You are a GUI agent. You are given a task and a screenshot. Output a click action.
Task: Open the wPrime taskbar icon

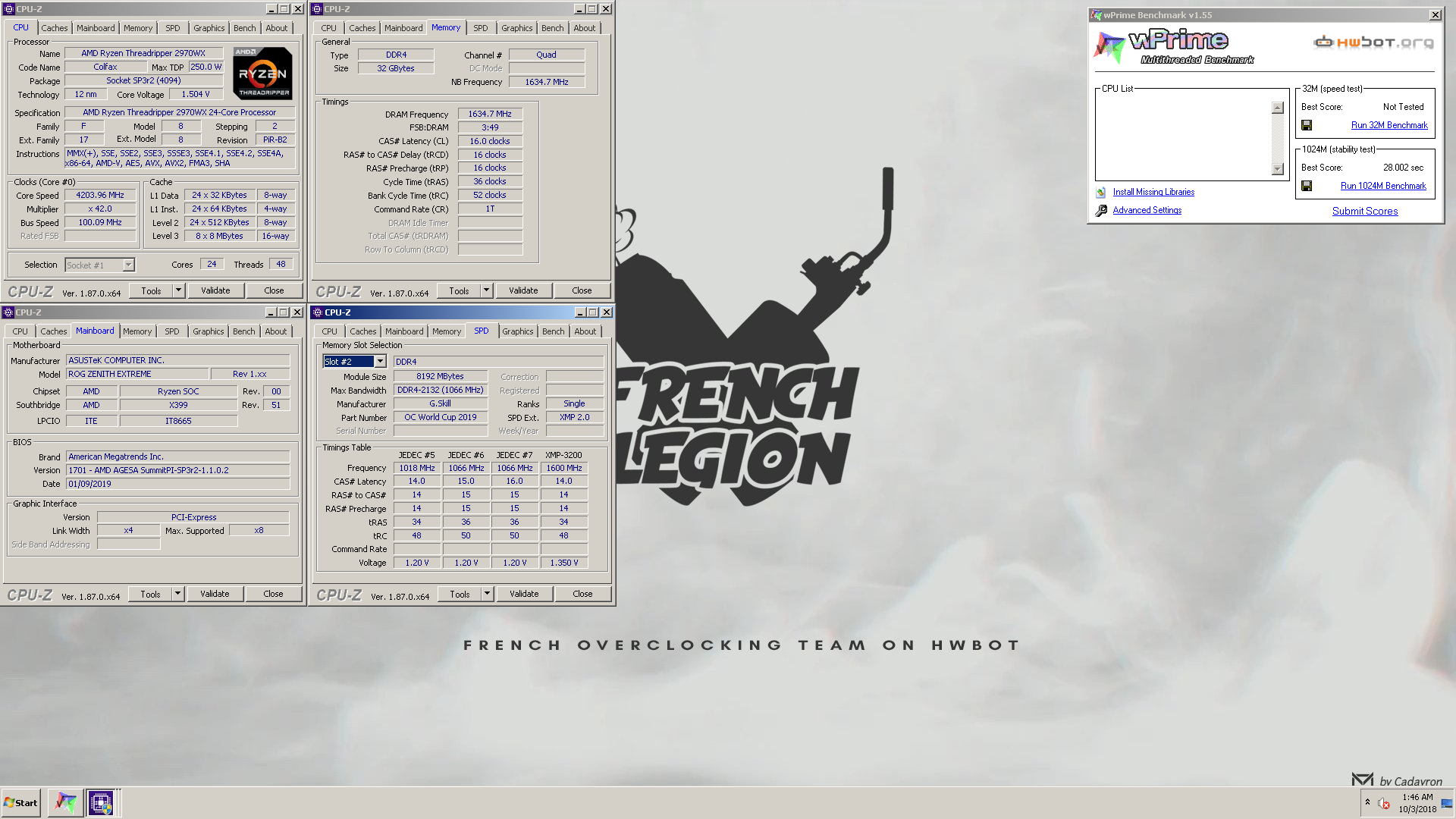point(66,802)
